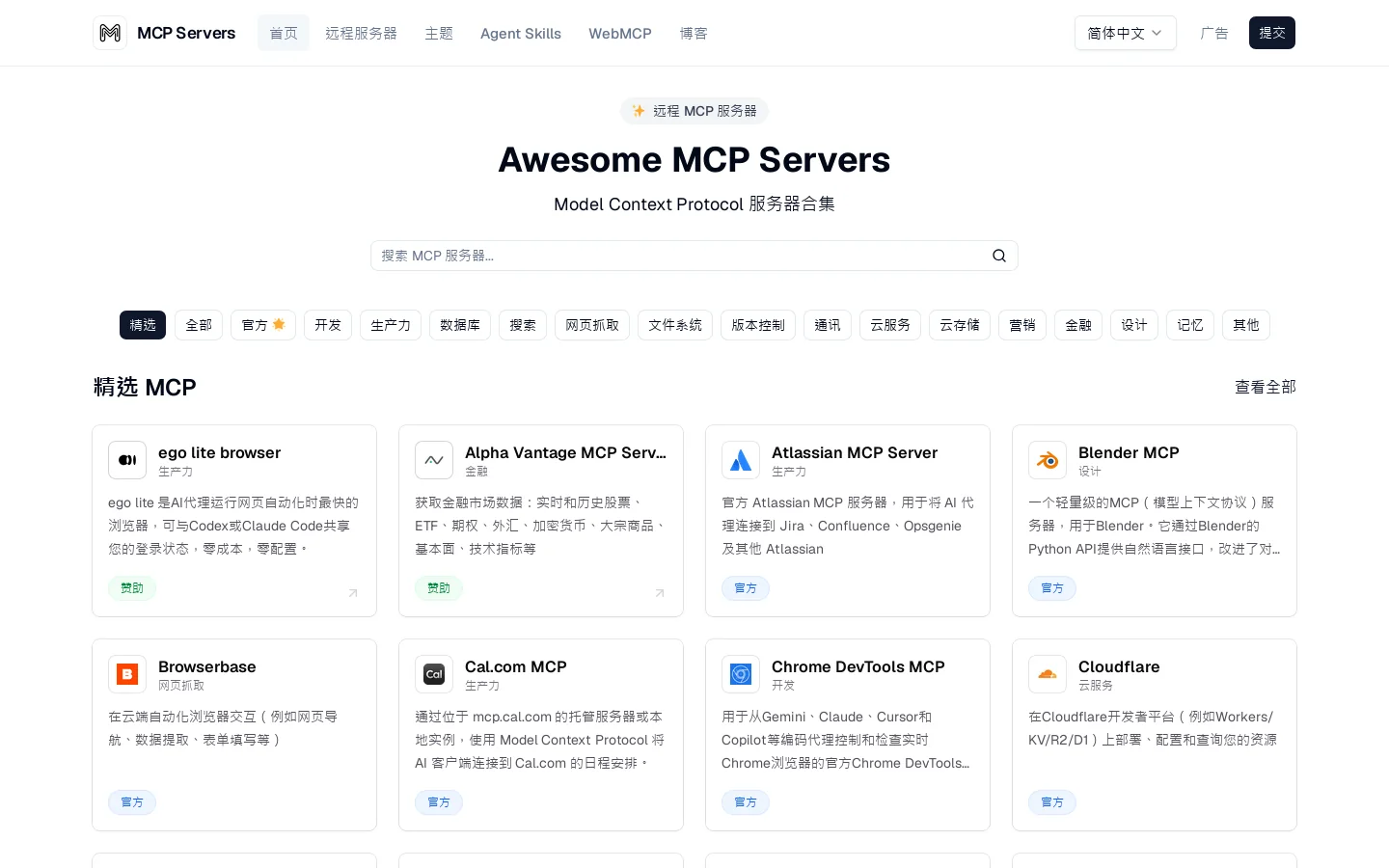Open the Cloudflare card title

pyautogui.click(x=1119, y=666)
